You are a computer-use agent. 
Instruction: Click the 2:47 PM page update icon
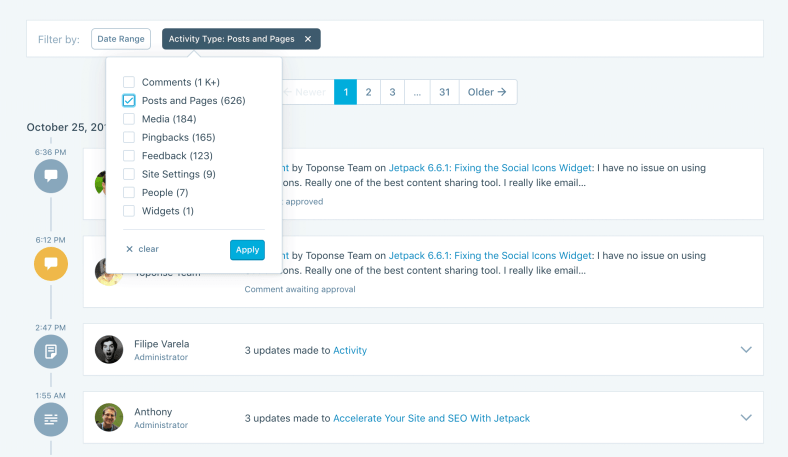[50, 351]
